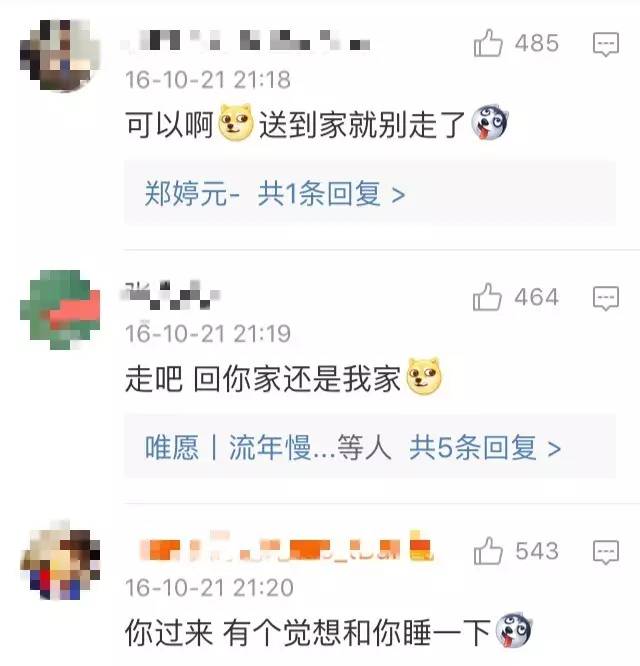
Task: Tap the second commenter's blurred username
Action: coord(172,294)
